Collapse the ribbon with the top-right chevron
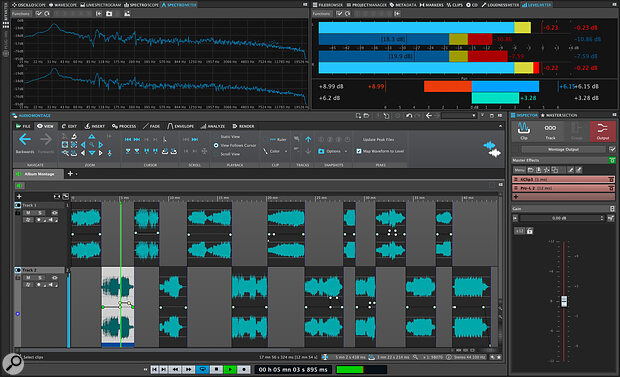 (x=500, y=126)
